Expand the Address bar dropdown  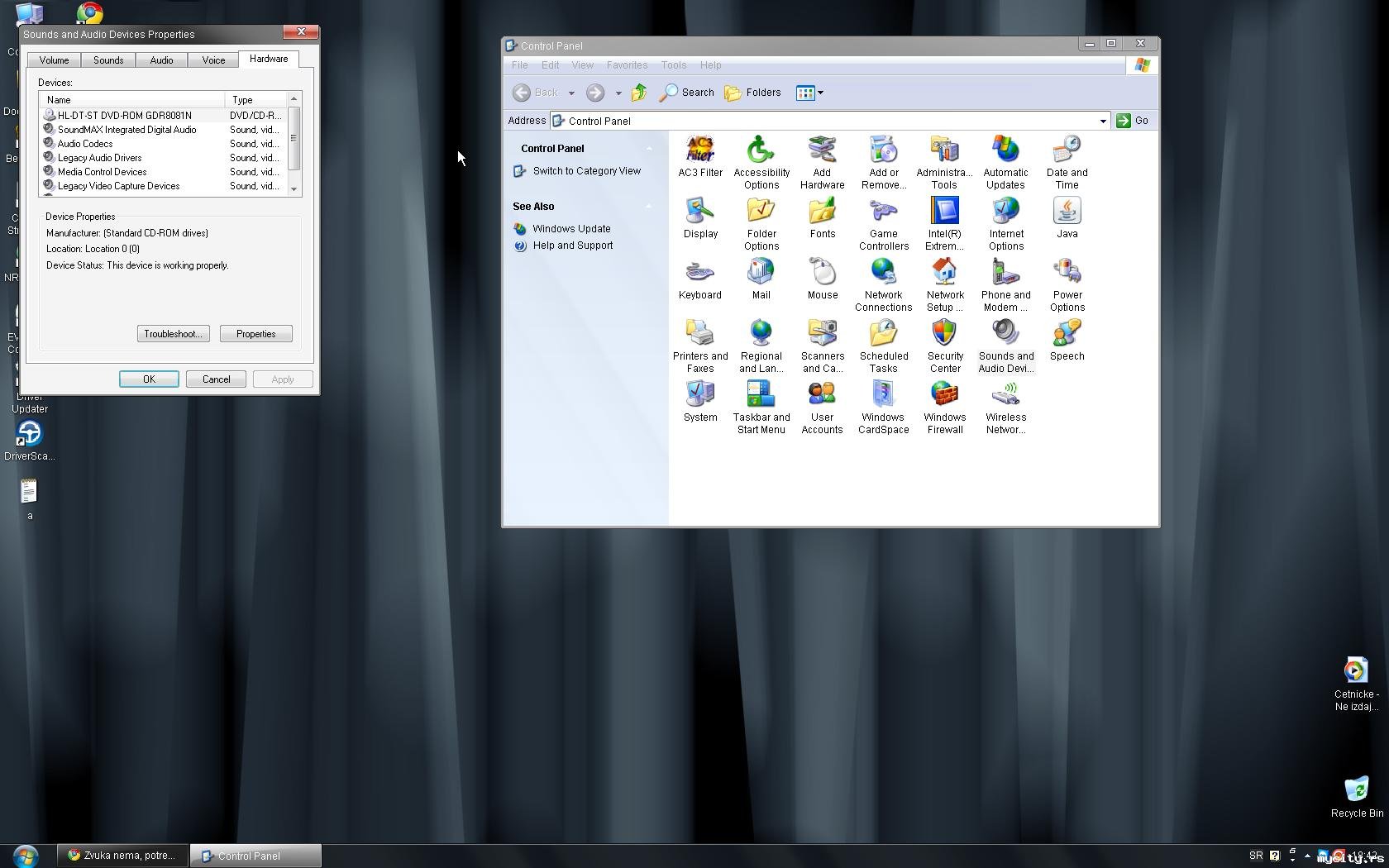point(1102,121)
